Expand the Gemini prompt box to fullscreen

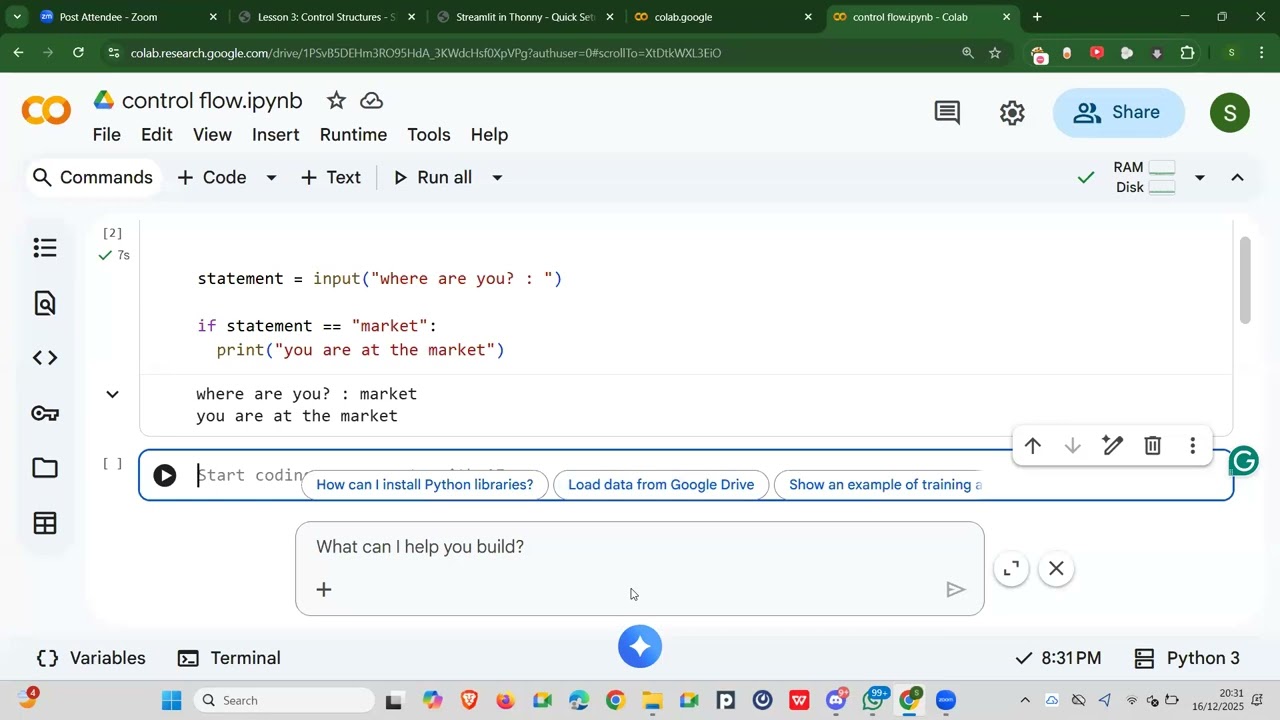pos(1011,569)
